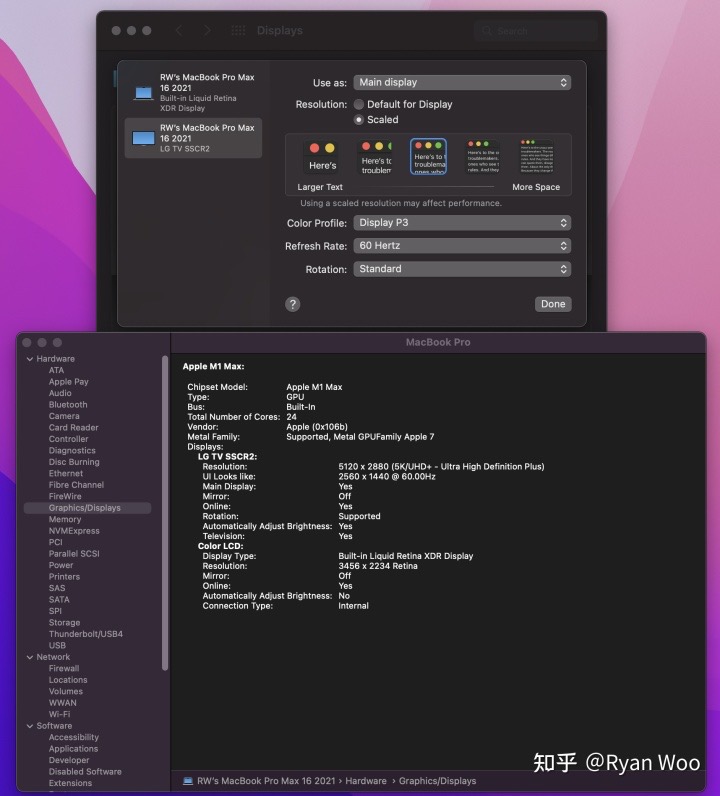Image resolution: width=720 pixels, height=796 pixels.
Task: Collapse the Network section in sidebar
Action: pyautogui.click(x=29, y=657)
